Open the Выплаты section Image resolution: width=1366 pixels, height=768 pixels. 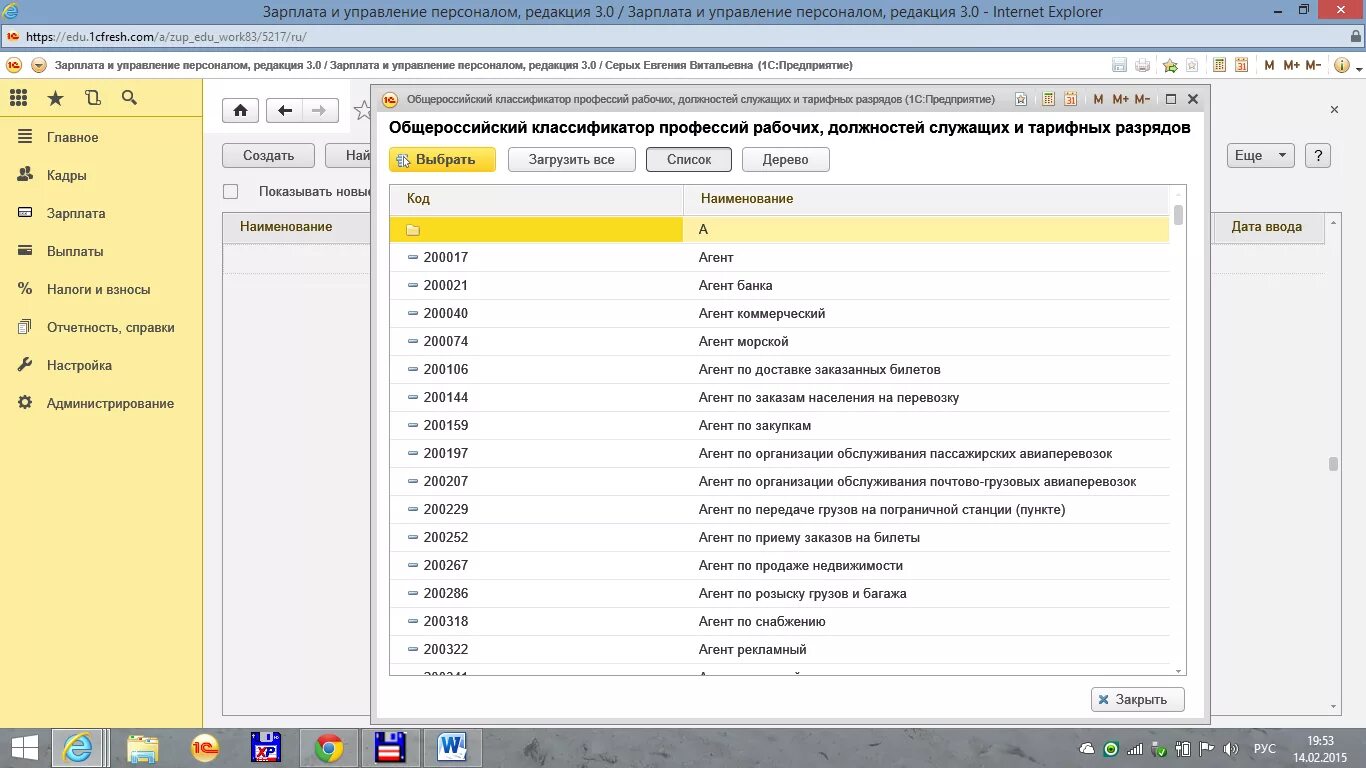(x=75, y=251)
